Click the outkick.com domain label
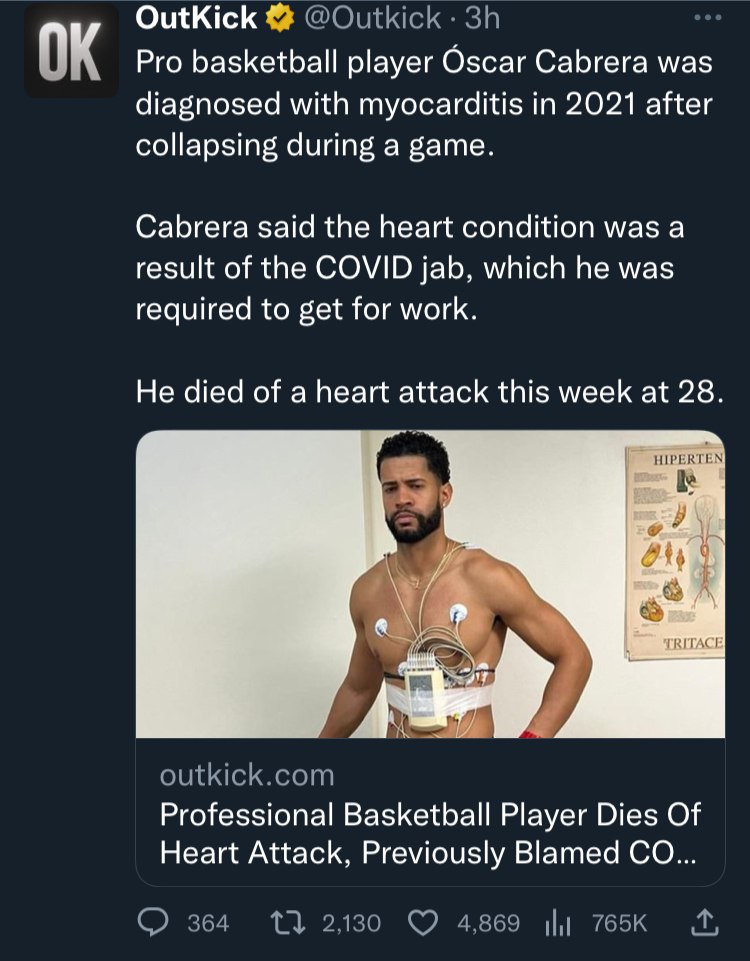Image resolution: width=750 pixels, height=961 pixels. pos(247,776)
